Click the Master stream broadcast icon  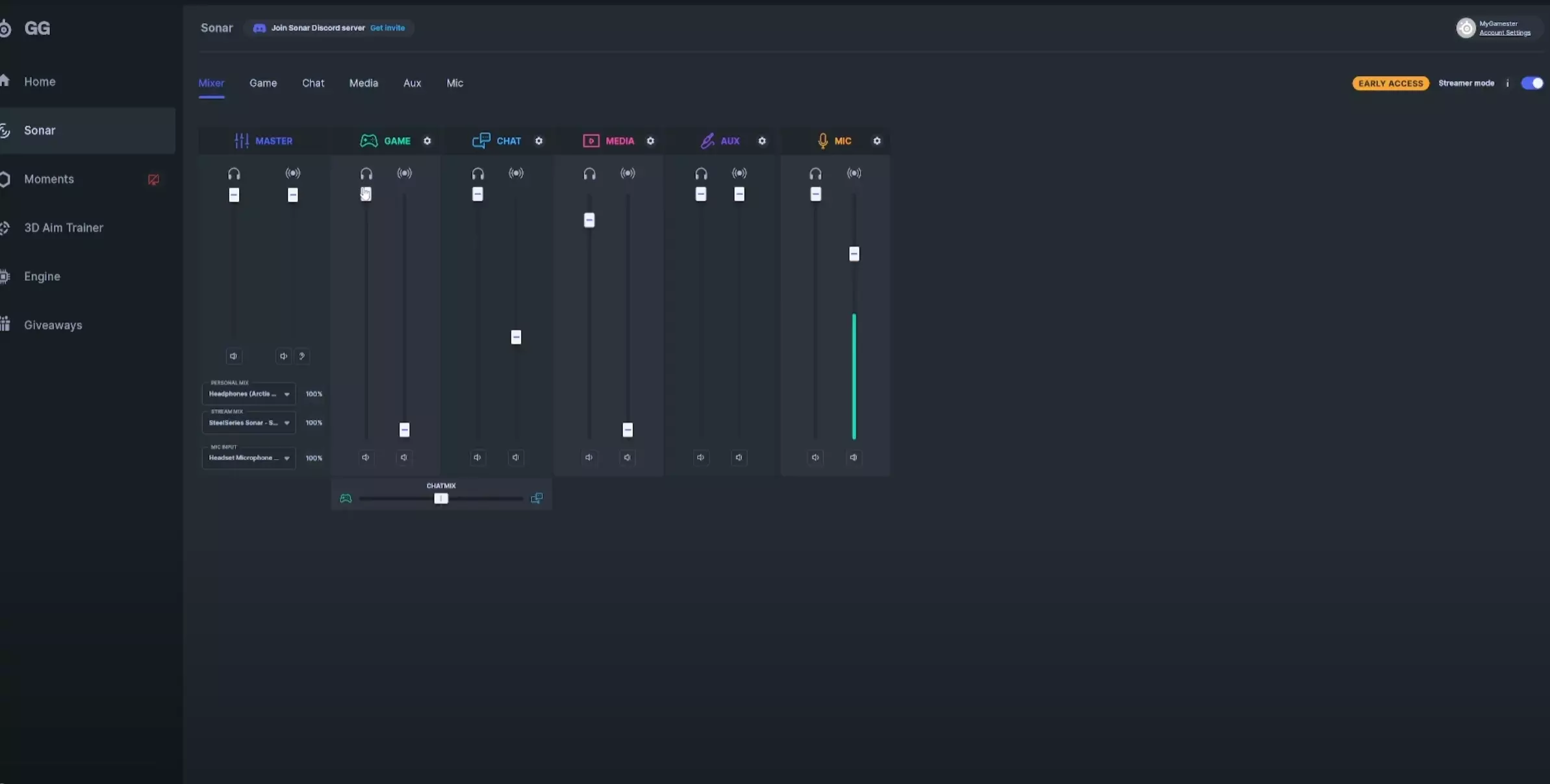point(293,173)
